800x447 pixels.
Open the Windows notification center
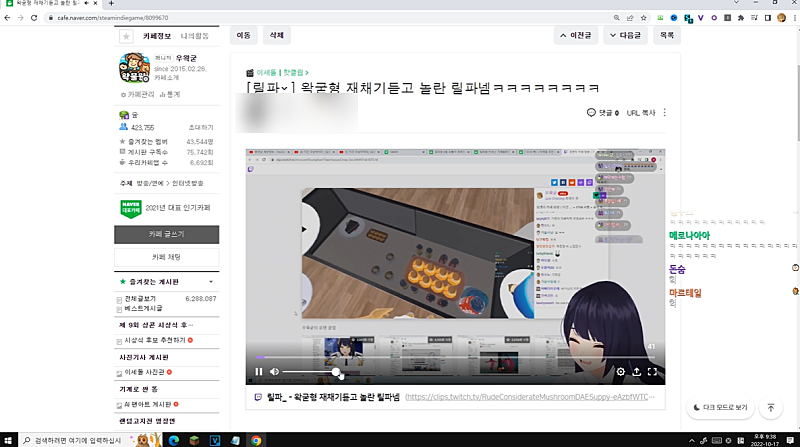coord(790,440)
